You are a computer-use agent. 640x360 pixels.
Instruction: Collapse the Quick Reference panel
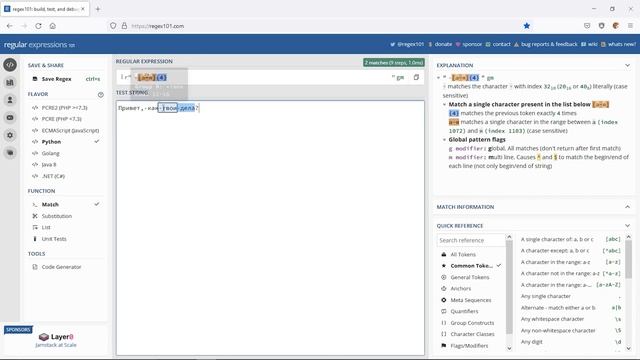click(x=627, y=226)
